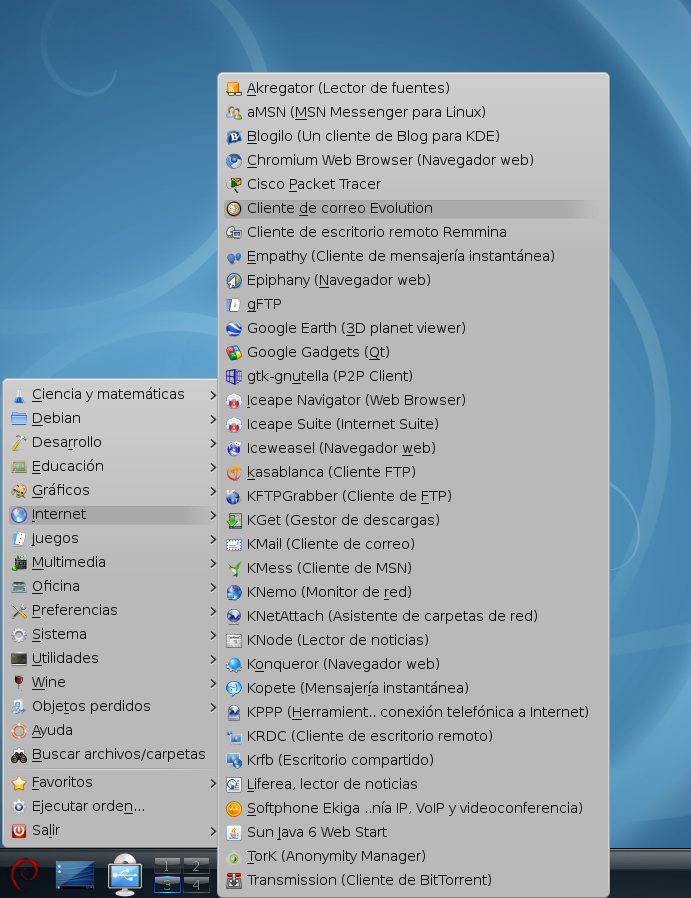This screenshot has width=691, height=898.
Task: Open the Oficina menu category
Action: (112, 587)
